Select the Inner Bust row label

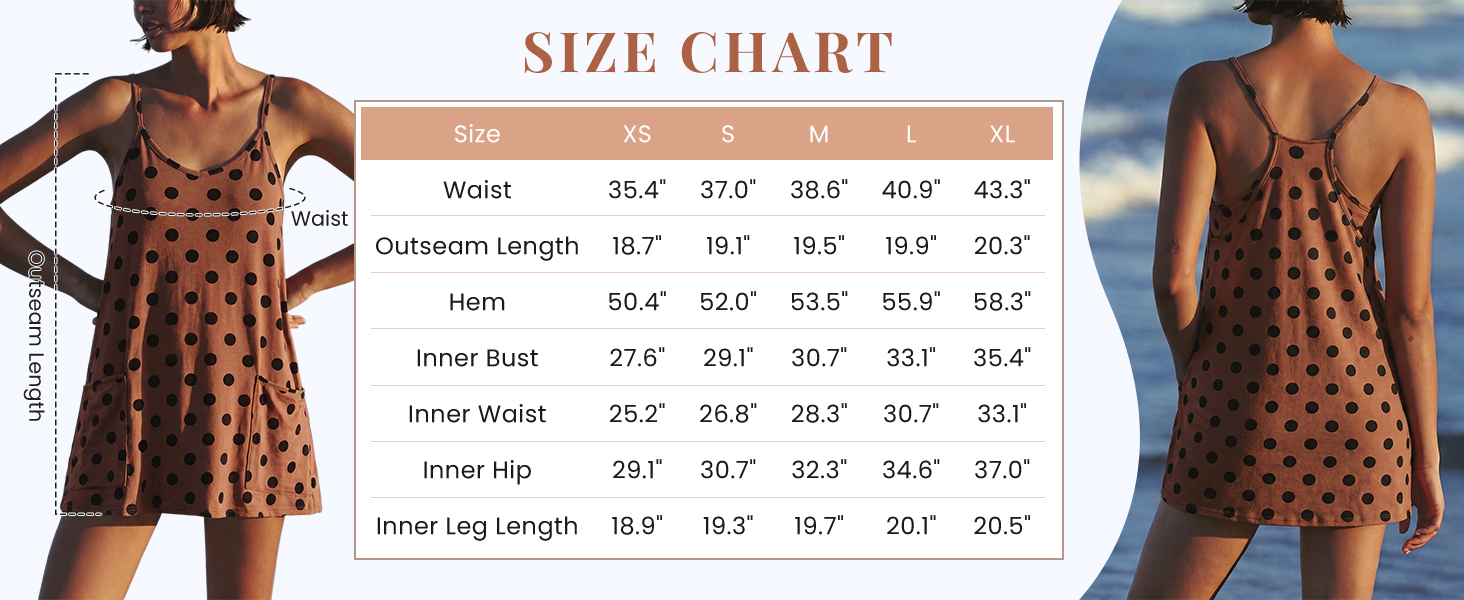(477, 358)
